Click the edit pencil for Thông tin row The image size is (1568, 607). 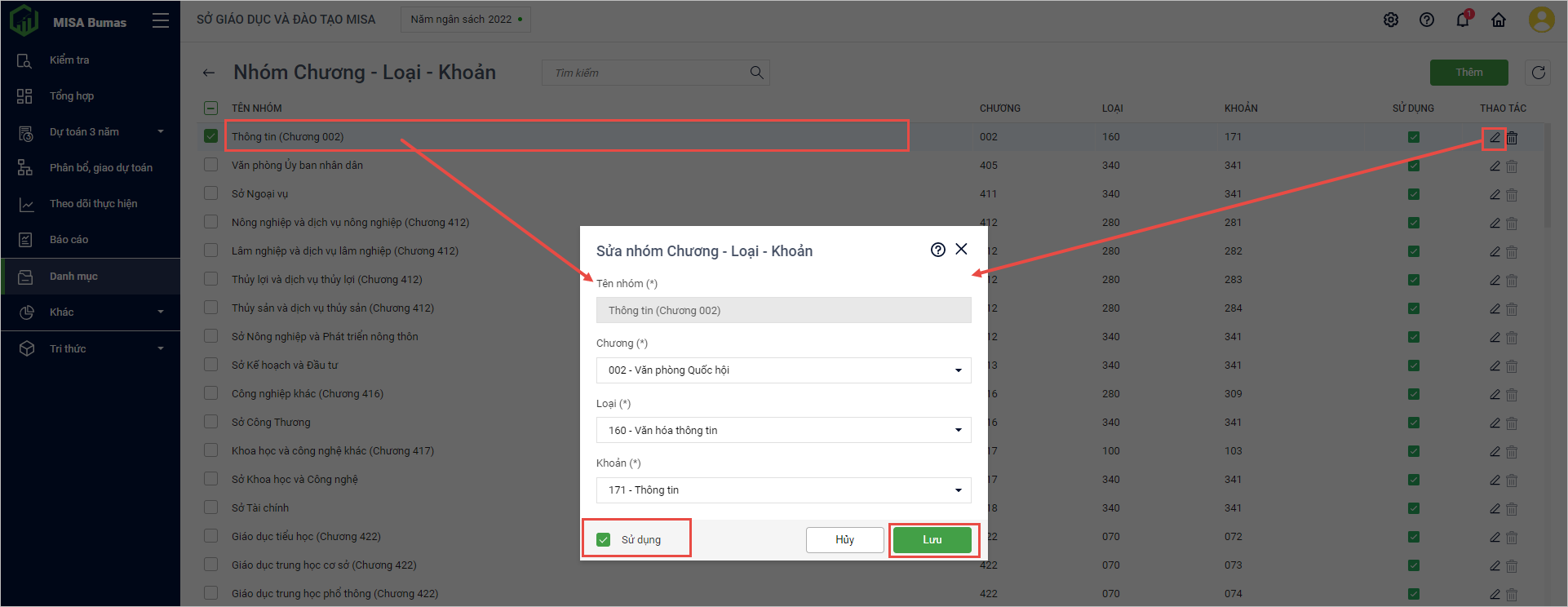pyautogui.click(x=1495, y=138)
